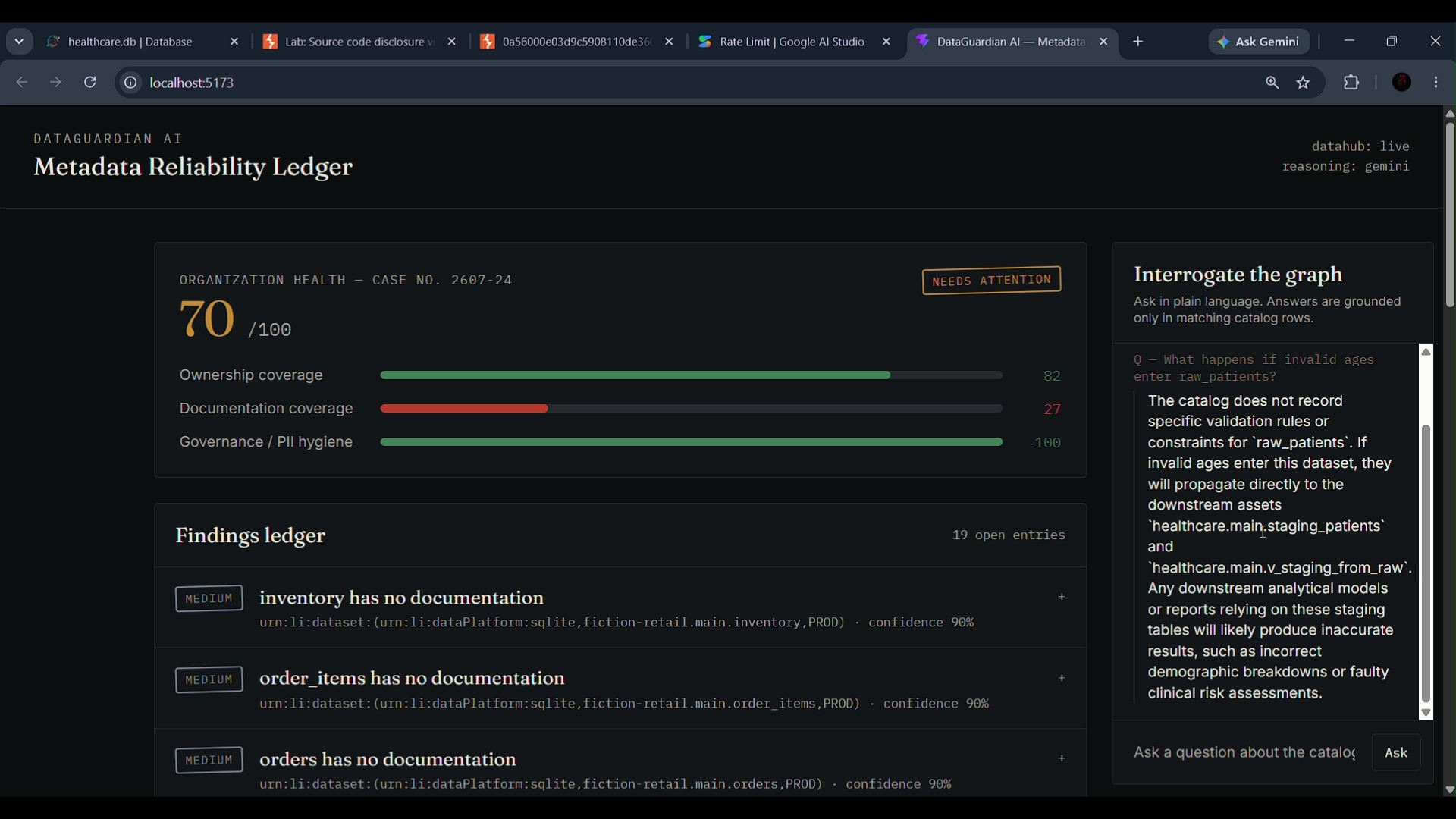Open the Extensions puzzle icon
The height and width of the screenshot is (819, 1456).
(1352, 83)
